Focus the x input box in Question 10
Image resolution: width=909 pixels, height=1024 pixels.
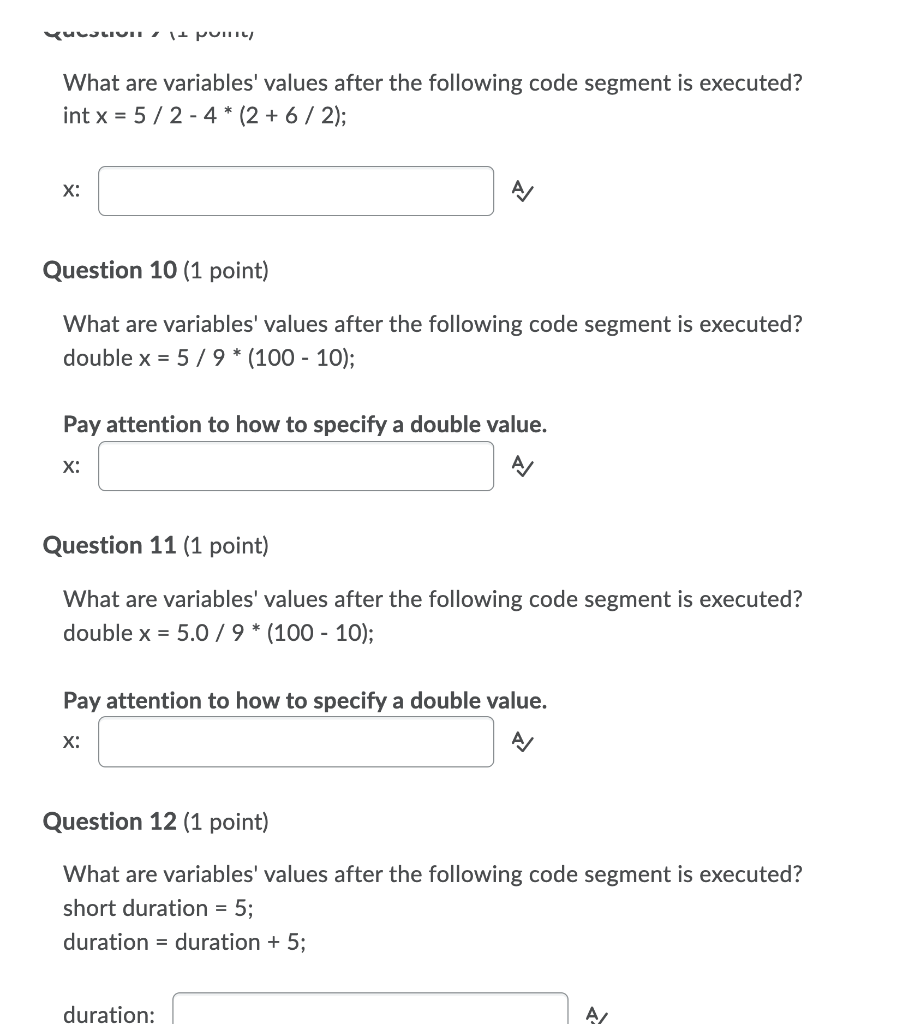295,465
